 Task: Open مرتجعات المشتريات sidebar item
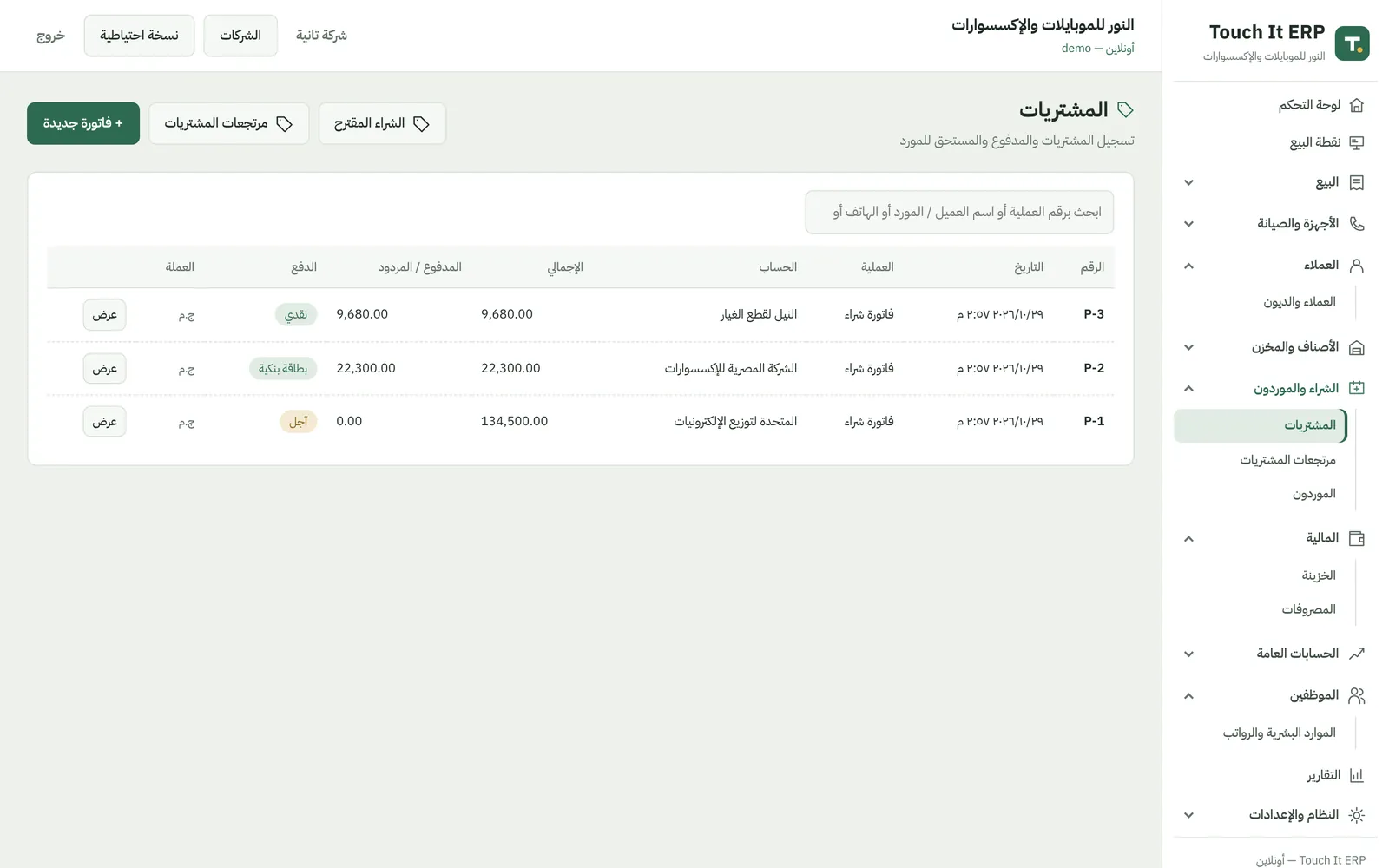[1287, 459]
